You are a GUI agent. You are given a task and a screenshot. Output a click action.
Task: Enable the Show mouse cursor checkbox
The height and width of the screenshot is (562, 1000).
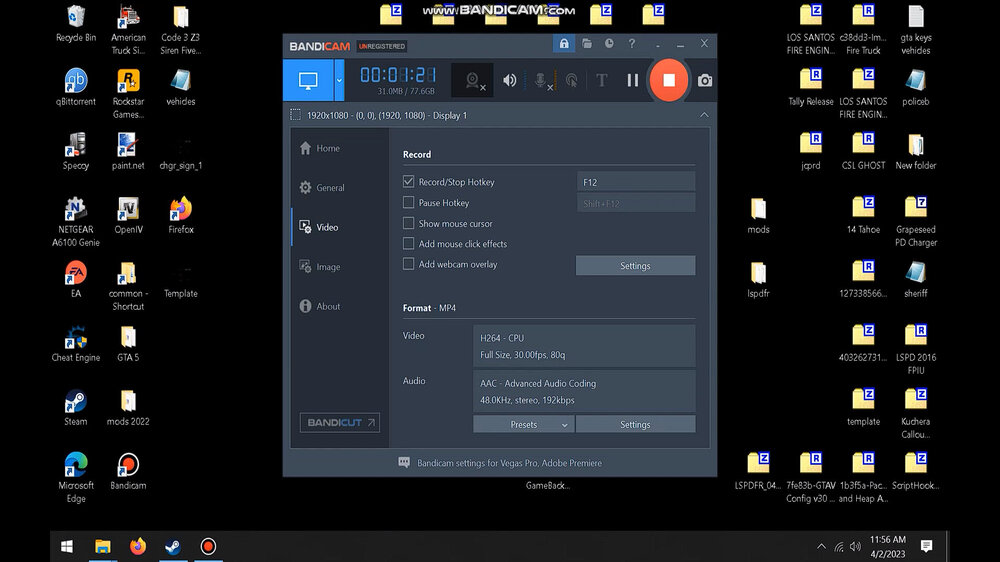(408, 223)
